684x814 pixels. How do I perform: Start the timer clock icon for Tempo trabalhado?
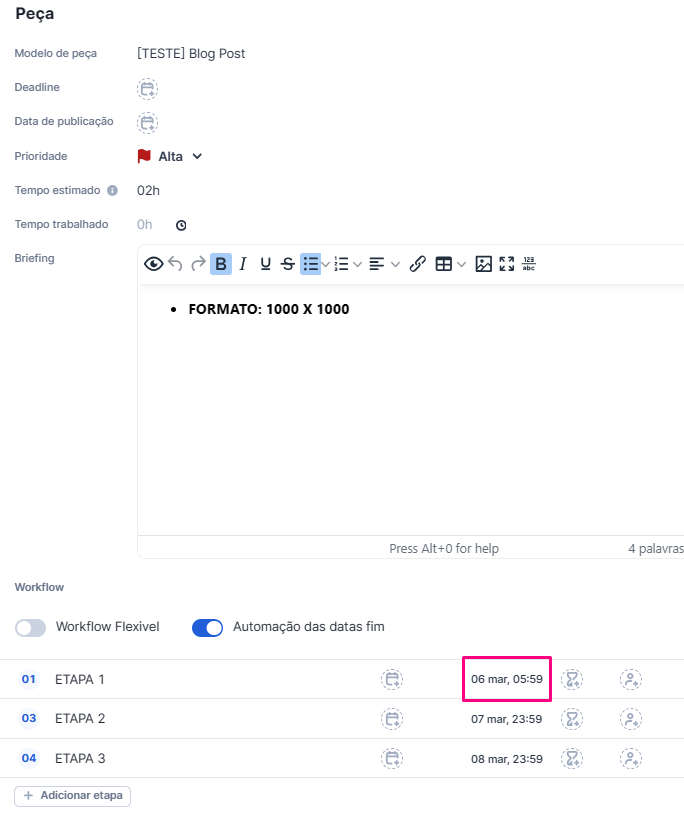(x=181, y=225)
